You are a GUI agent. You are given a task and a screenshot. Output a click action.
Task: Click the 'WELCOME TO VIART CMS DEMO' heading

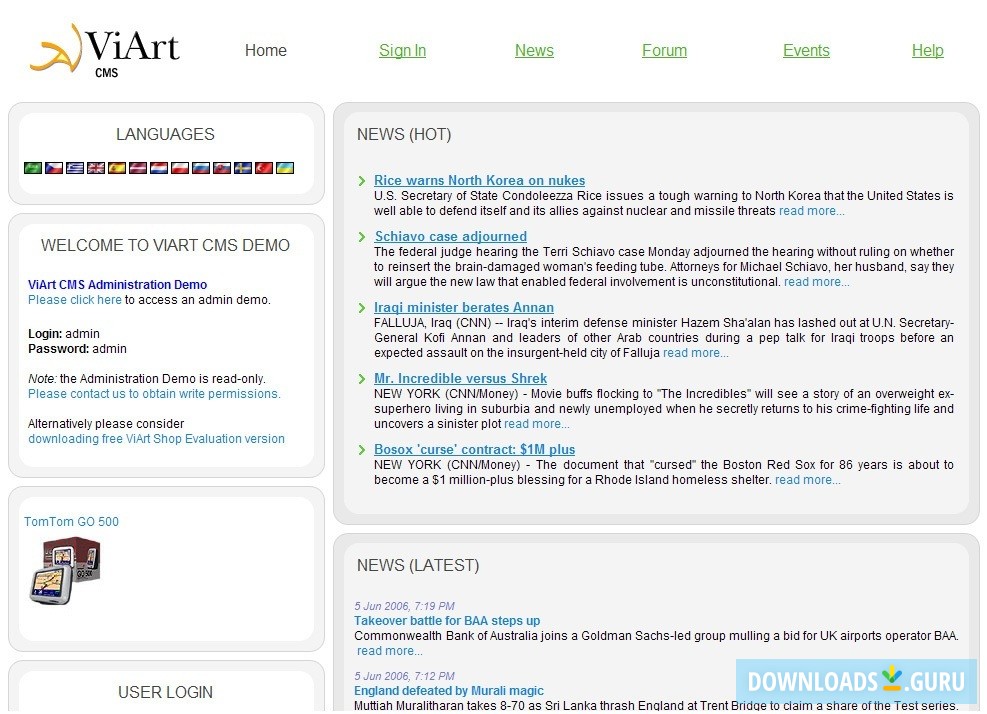click(x=166, y=246)
